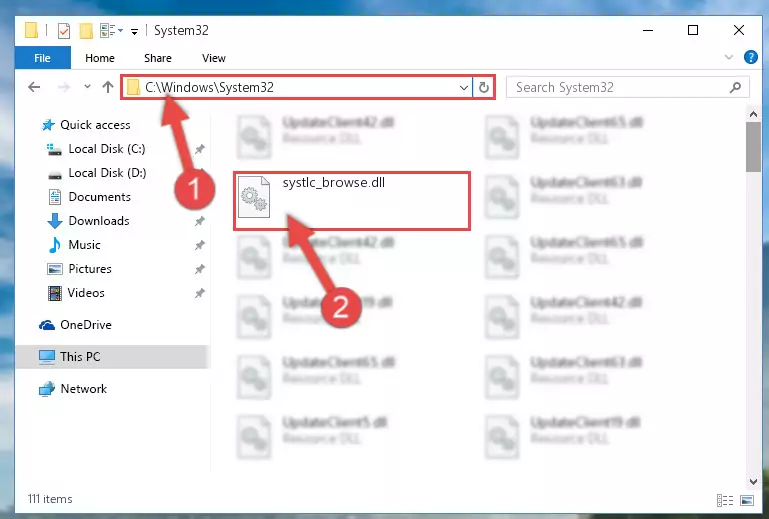Click the Search System32 box

coord(627,87)
